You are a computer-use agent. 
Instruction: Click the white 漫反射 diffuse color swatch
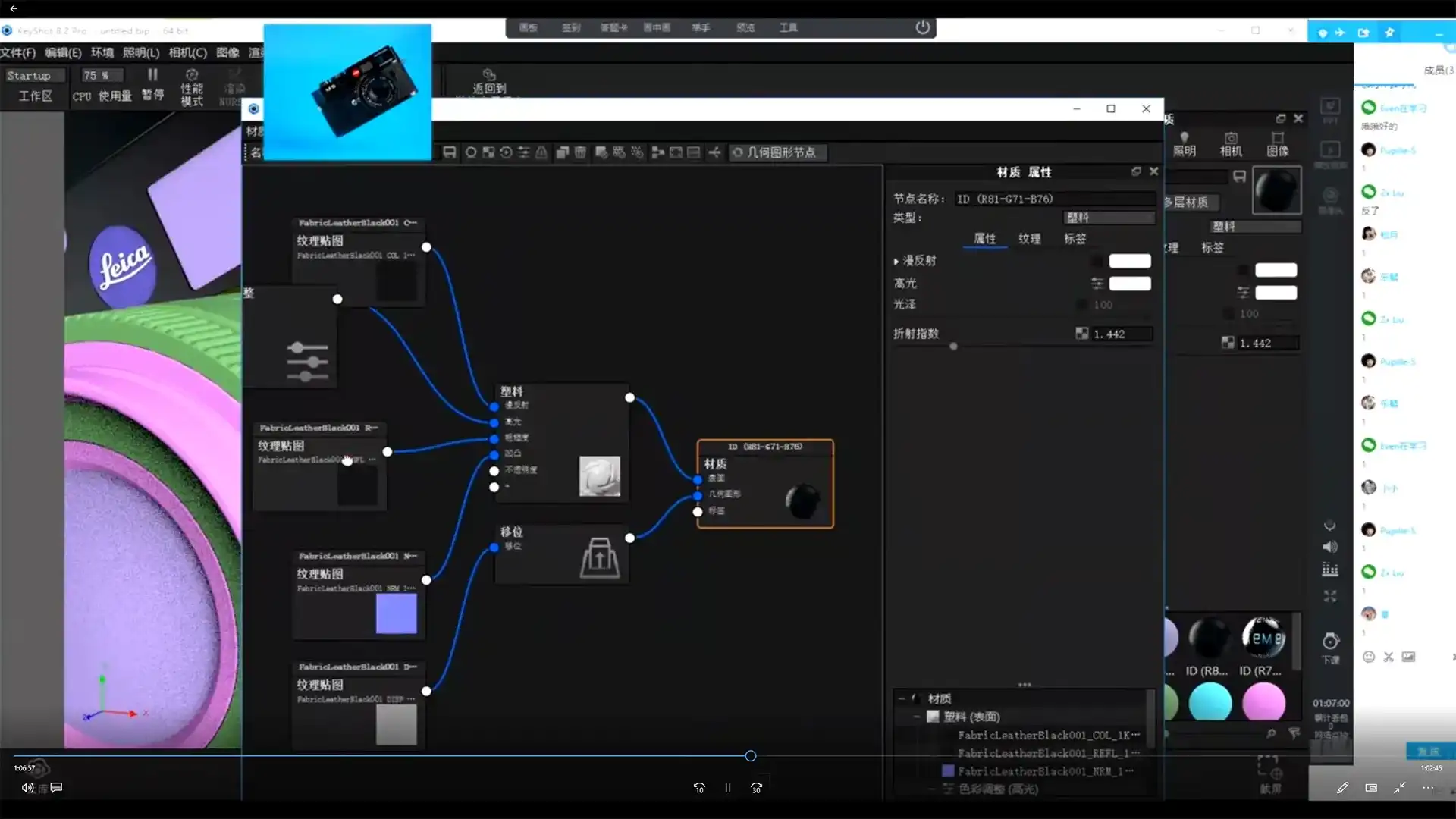pos(1129,261)
